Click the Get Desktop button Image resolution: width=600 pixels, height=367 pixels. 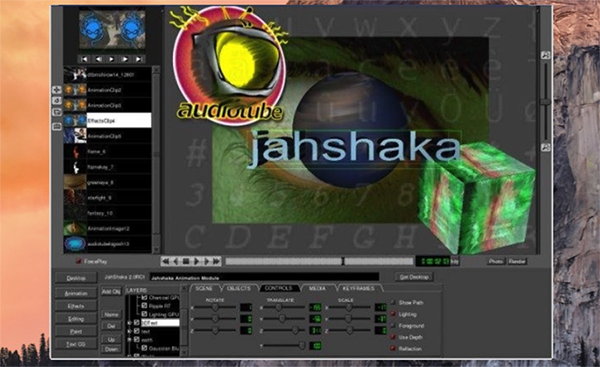click(x=414, y=277)
